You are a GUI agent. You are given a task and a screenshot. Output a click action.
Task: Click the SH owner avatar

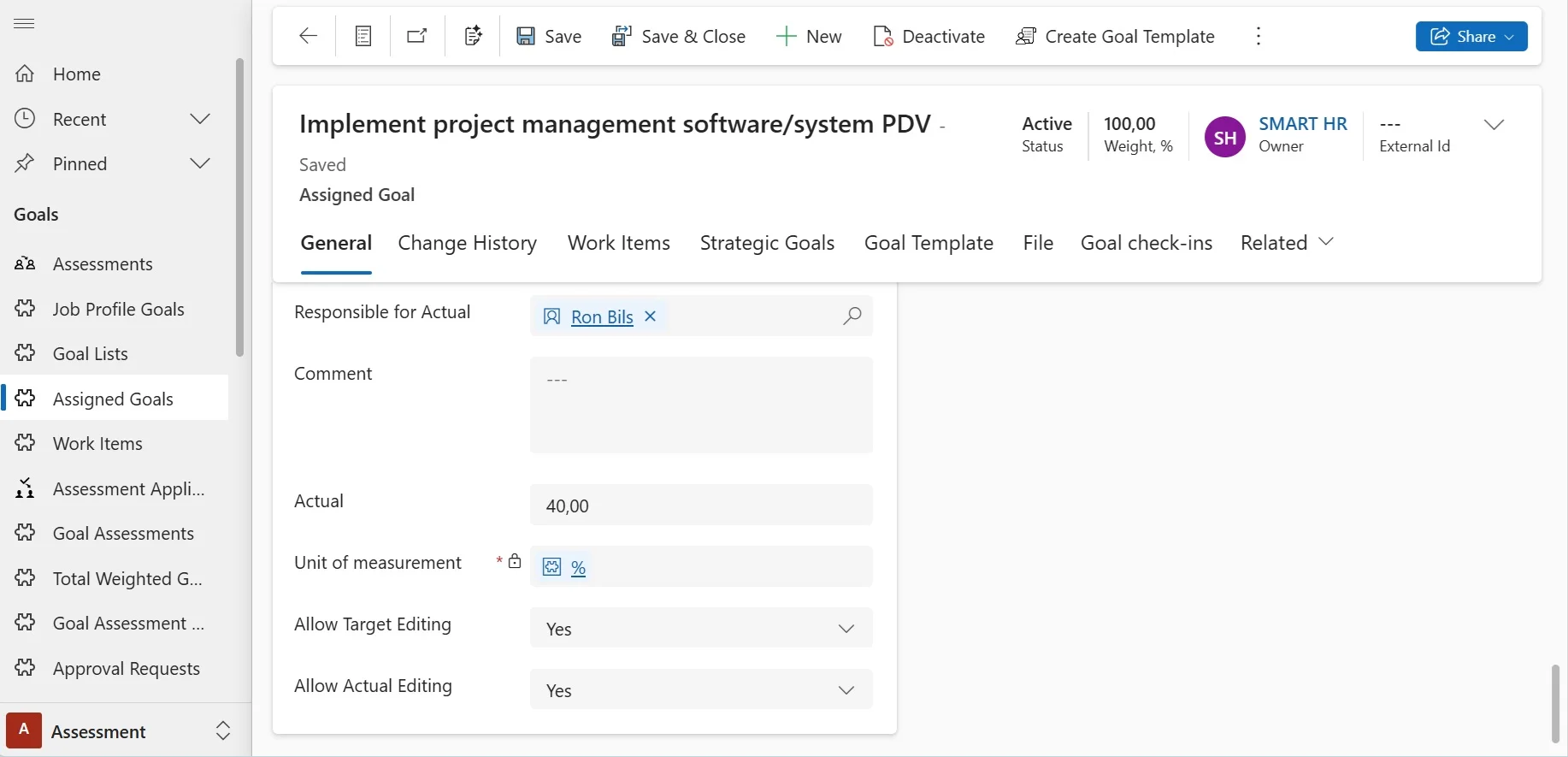pos(1224,137)
